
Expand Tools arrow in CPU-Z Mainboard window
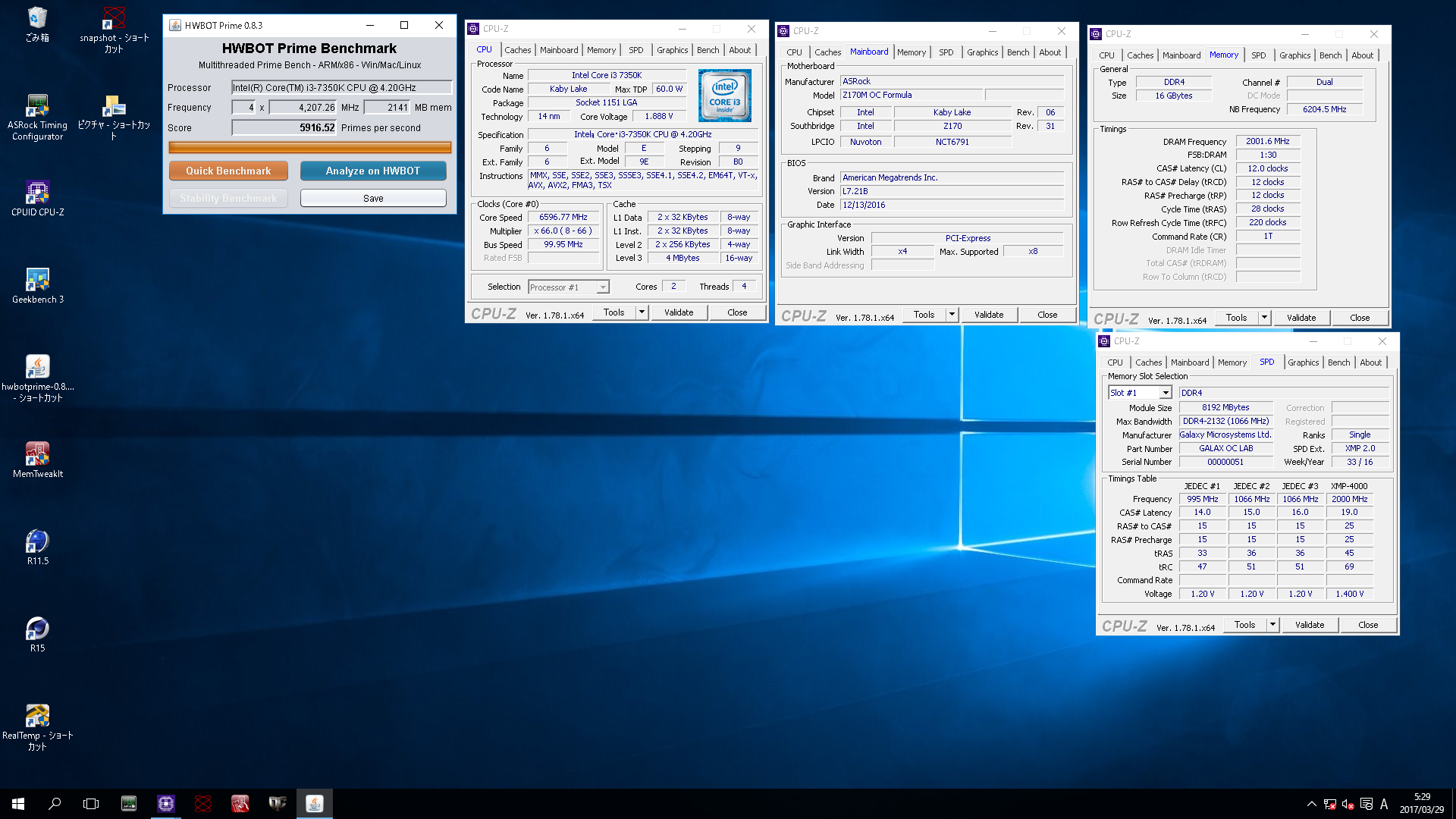coord(952,315)
